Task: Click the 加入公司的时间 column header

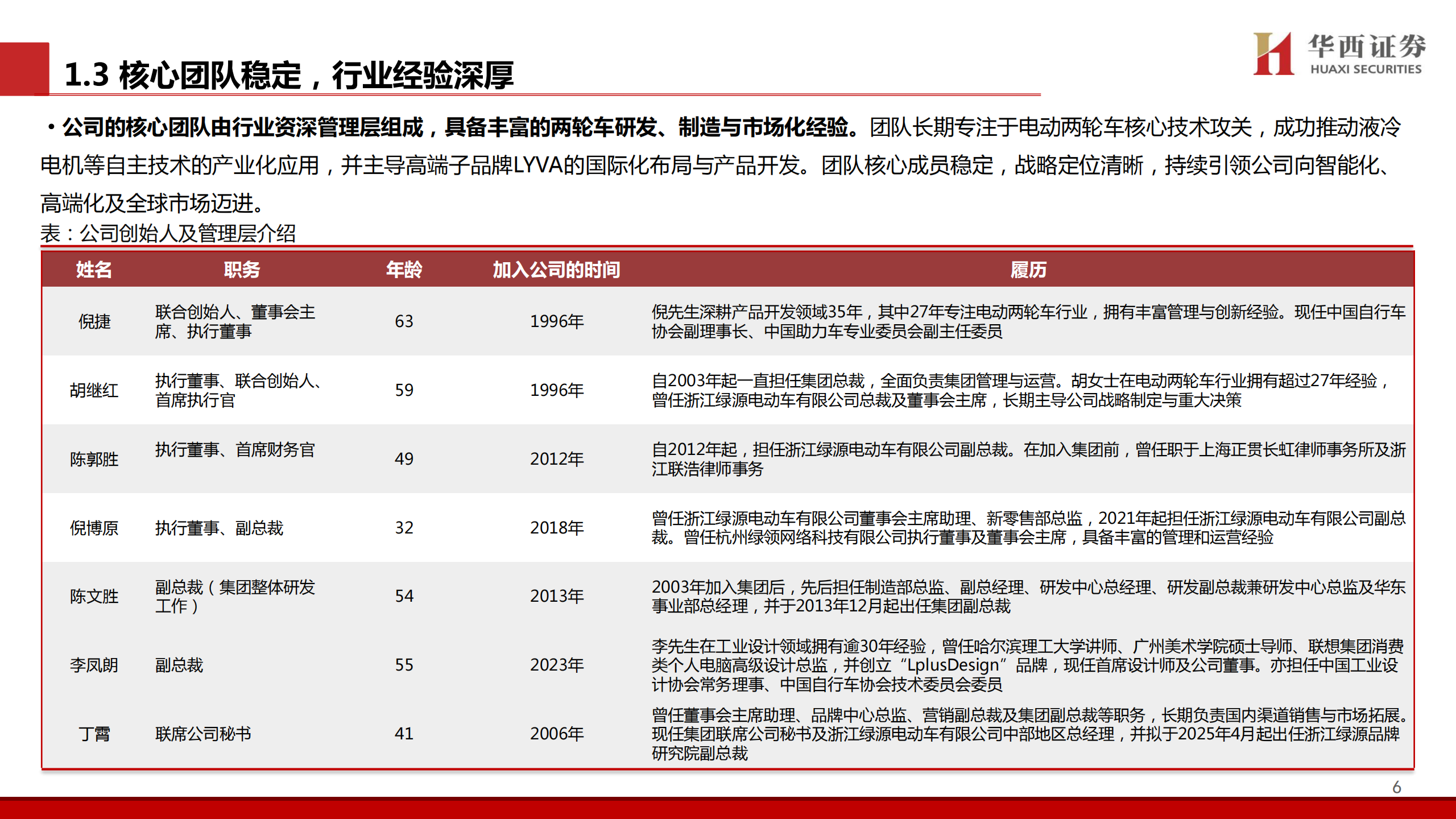Action: pos(556,270)
